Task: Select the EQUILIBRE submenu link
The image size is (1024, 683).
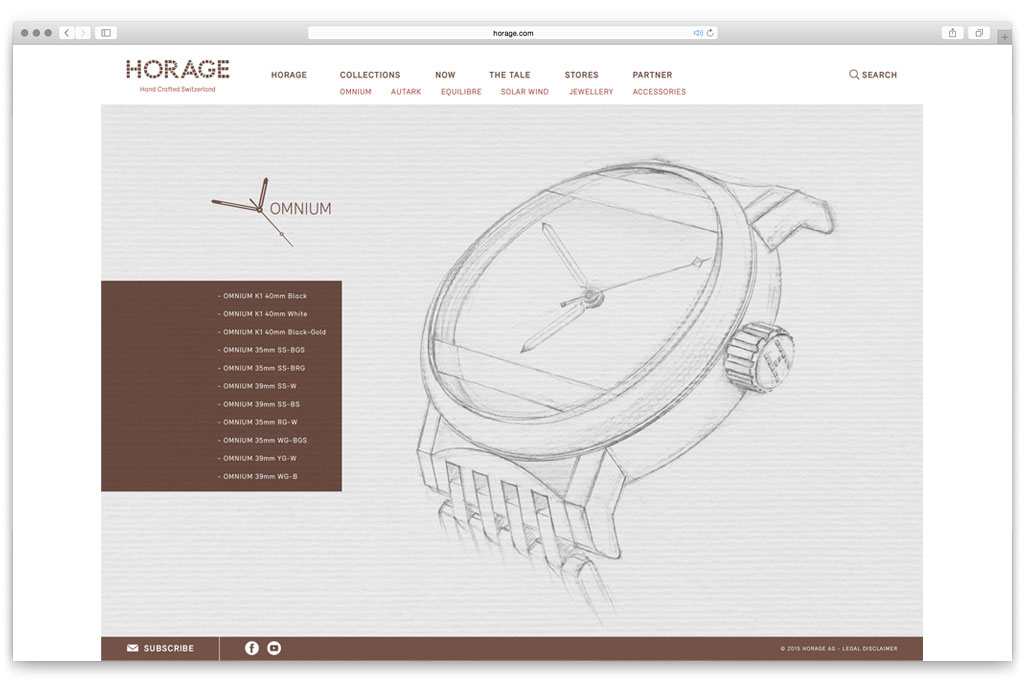Action: click(x=461, y=92)
